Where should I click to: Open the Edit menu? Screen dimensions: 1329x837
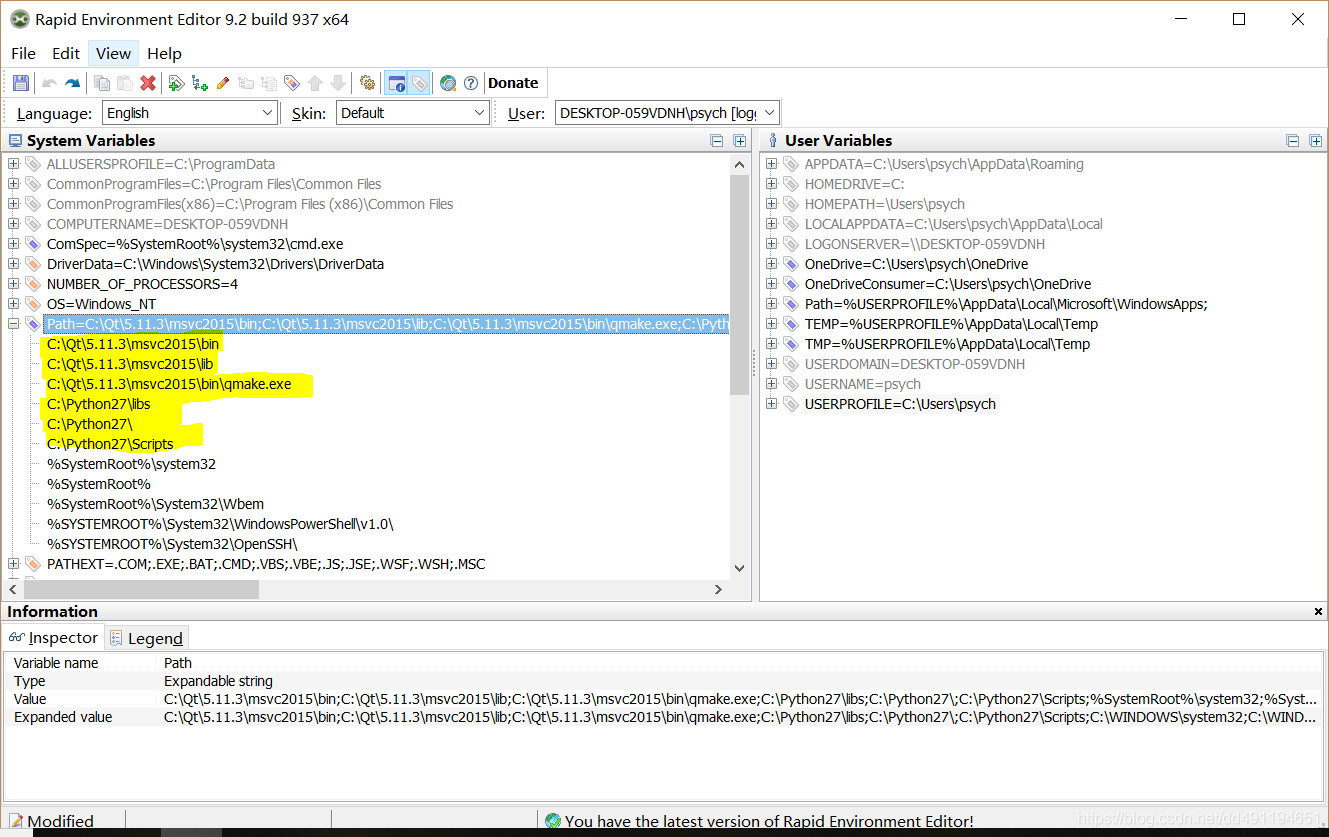pyautogui.click(x=66, y=54)
